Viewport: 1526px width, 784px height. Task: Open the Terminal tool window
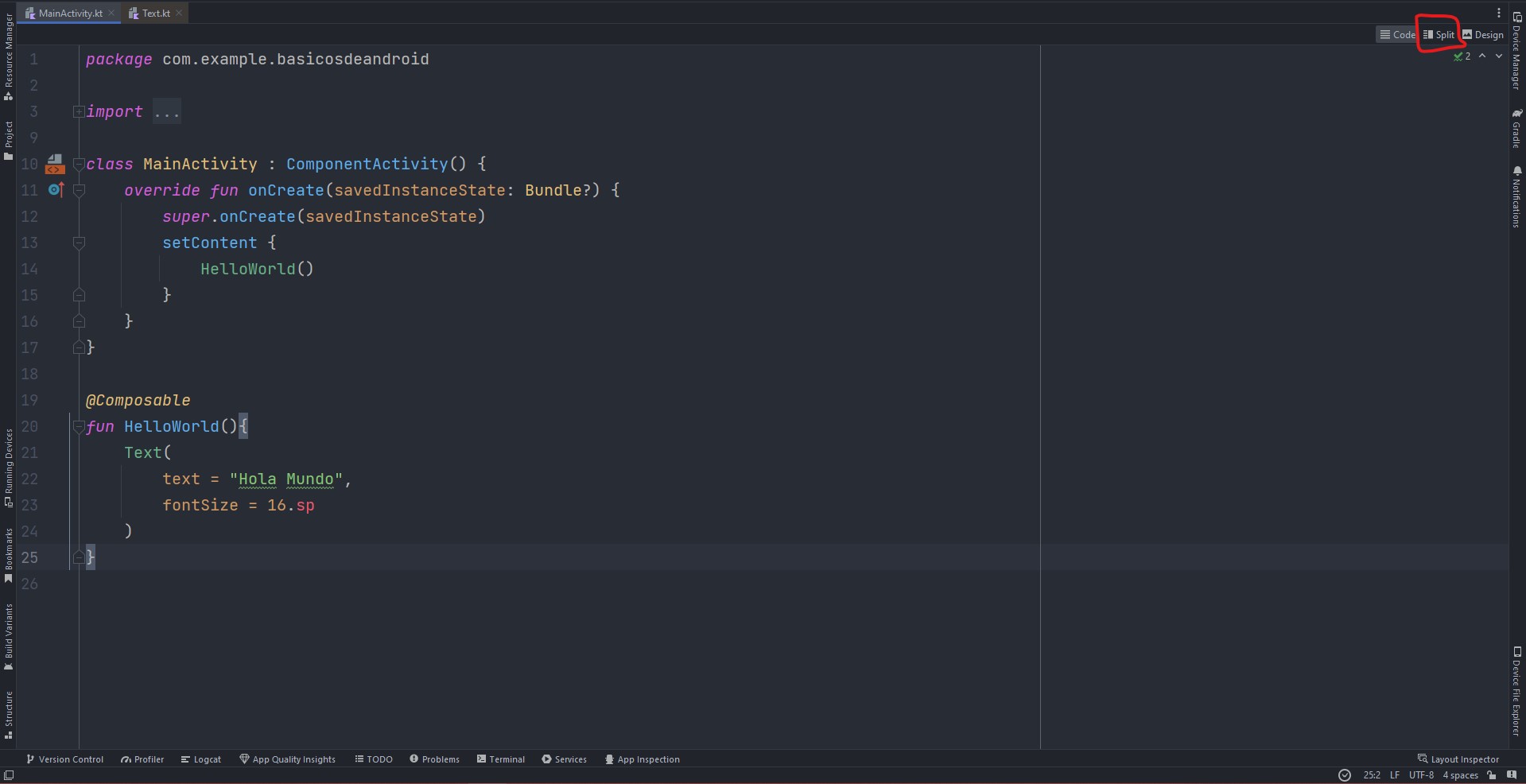click(501, 759)
